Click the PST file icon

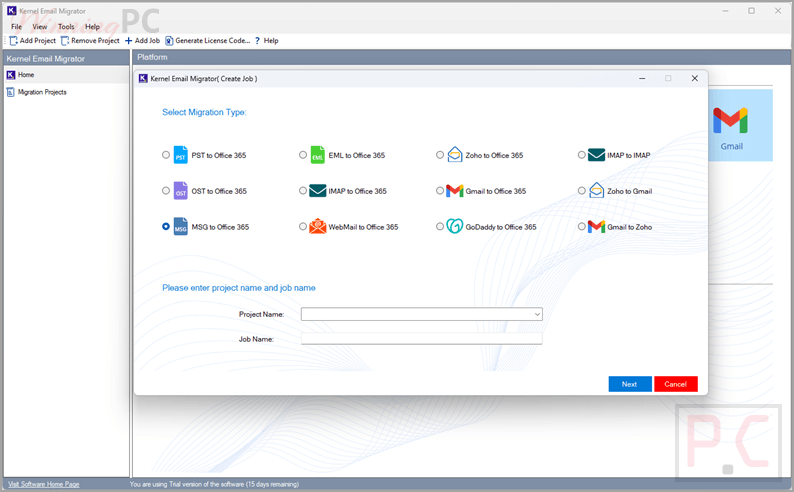[x=180, y=155]
